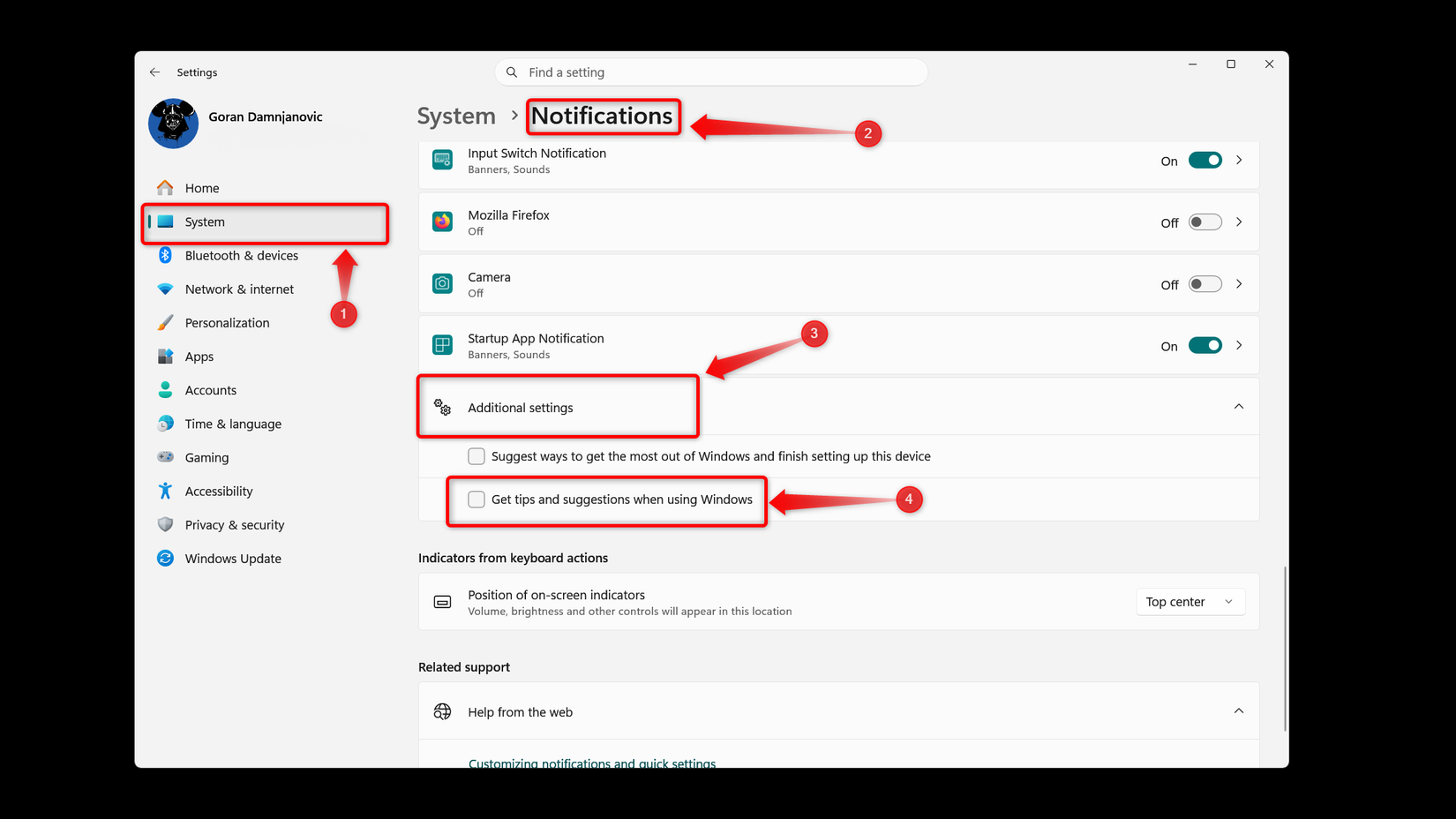Click the Startup App Notification icon

(x=443, y=345)
